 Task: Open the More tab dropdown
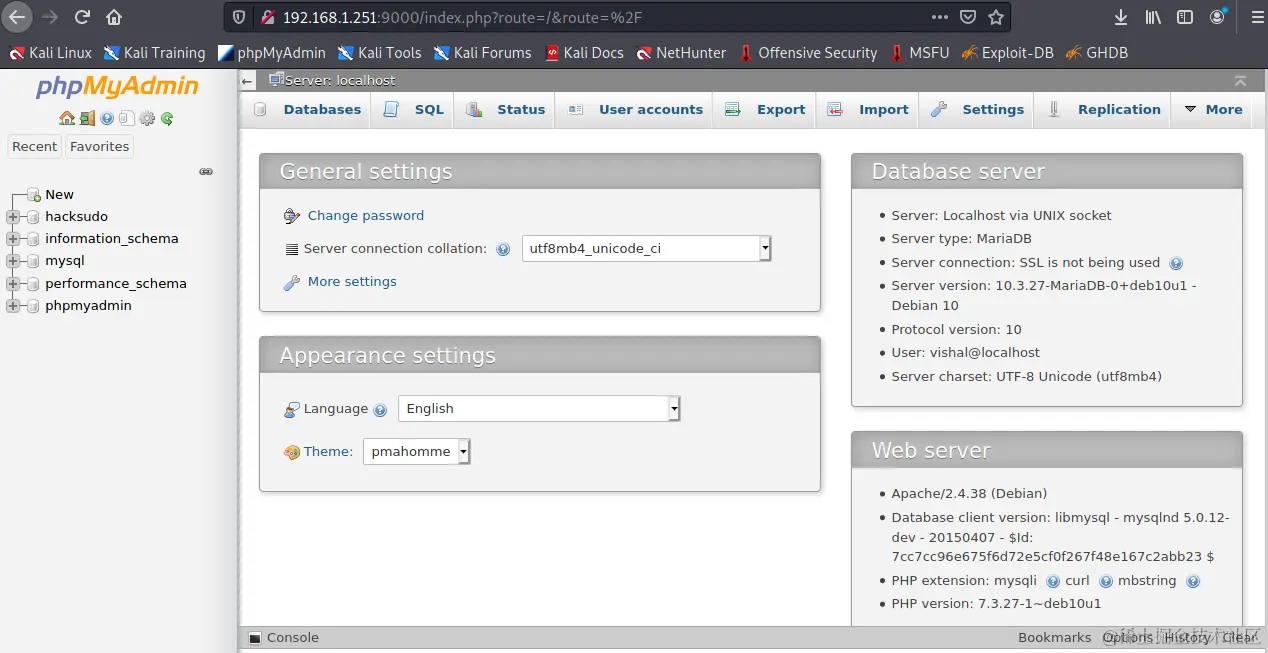[1213, 110]
